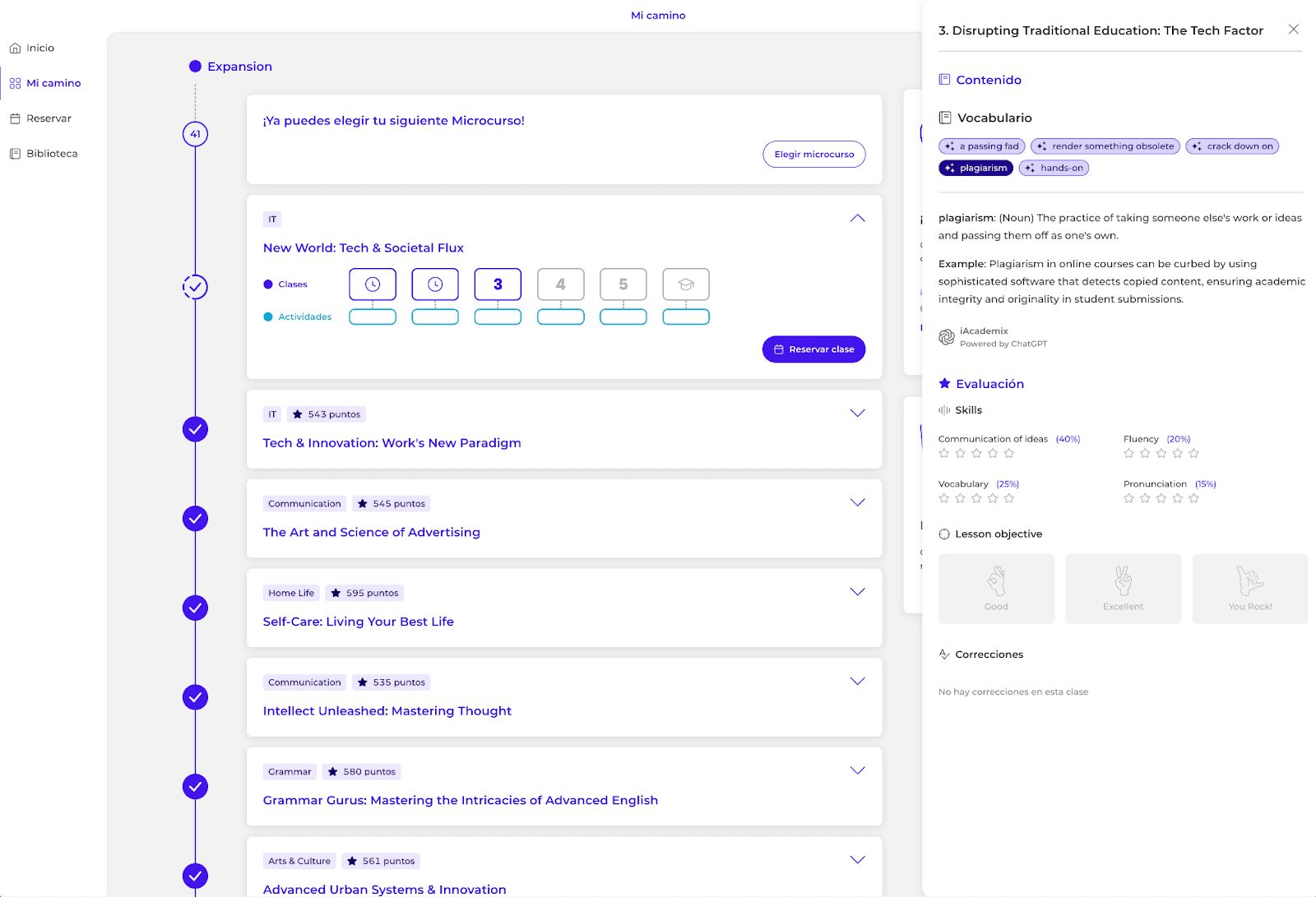1316x897 pixels.
Task: Click the Home Life category tag
Action: pyautogui.click(x=291, y=593)
